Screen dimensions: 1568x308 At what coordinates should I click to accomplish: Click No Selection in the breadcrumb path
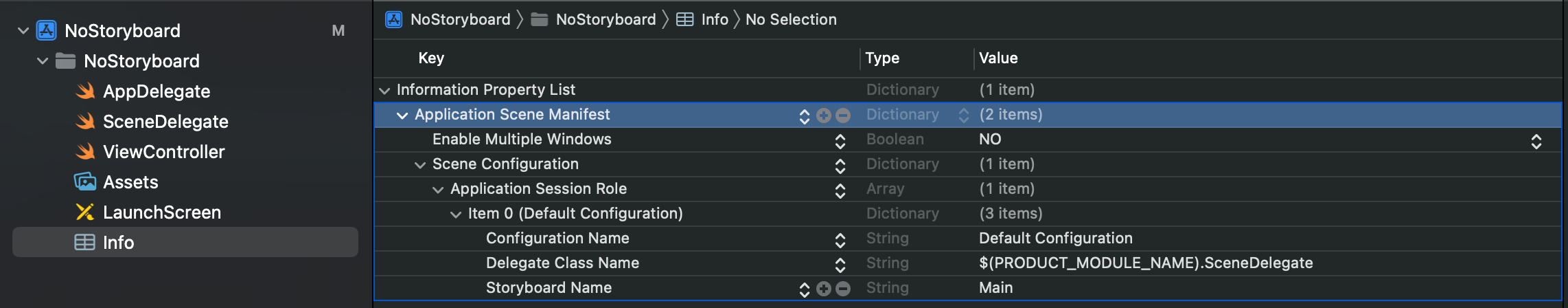coord(791,19)
